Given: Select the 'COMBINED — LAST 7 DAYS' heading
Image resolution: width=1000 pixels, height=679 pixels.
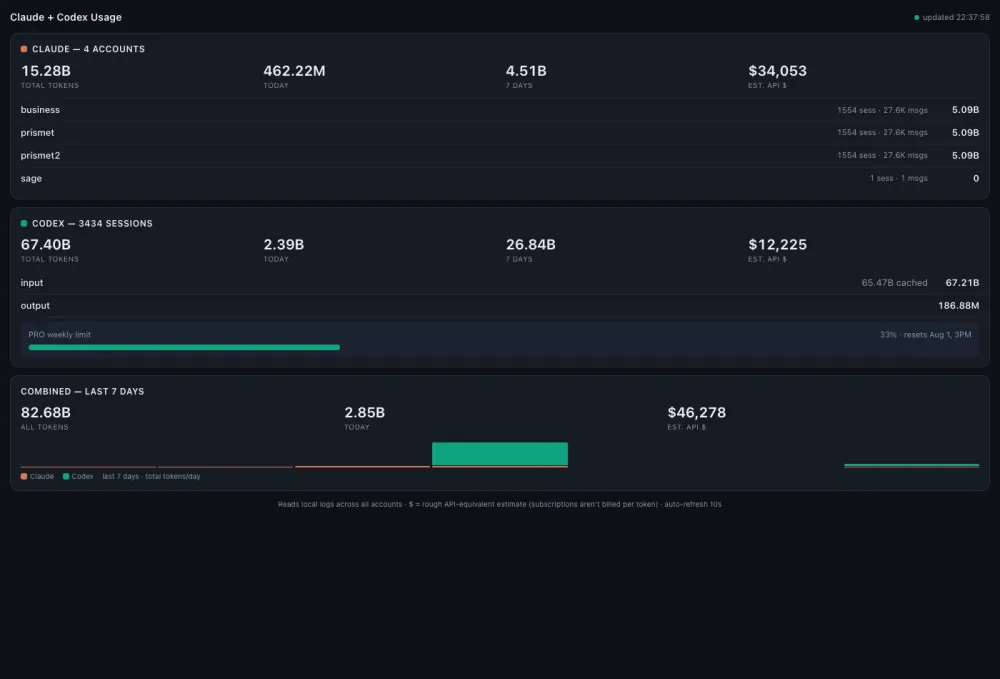Looking at the screenshot, I should coord(82,391).
